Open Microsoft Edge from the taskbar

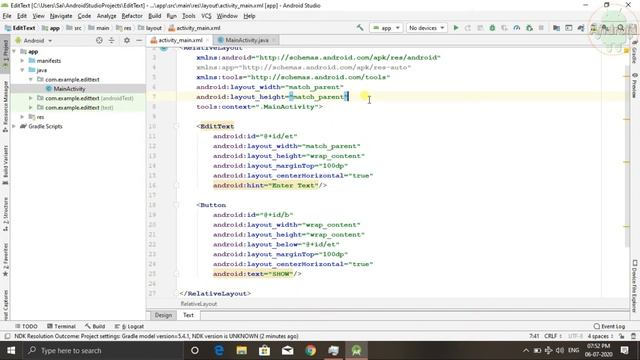219,350
